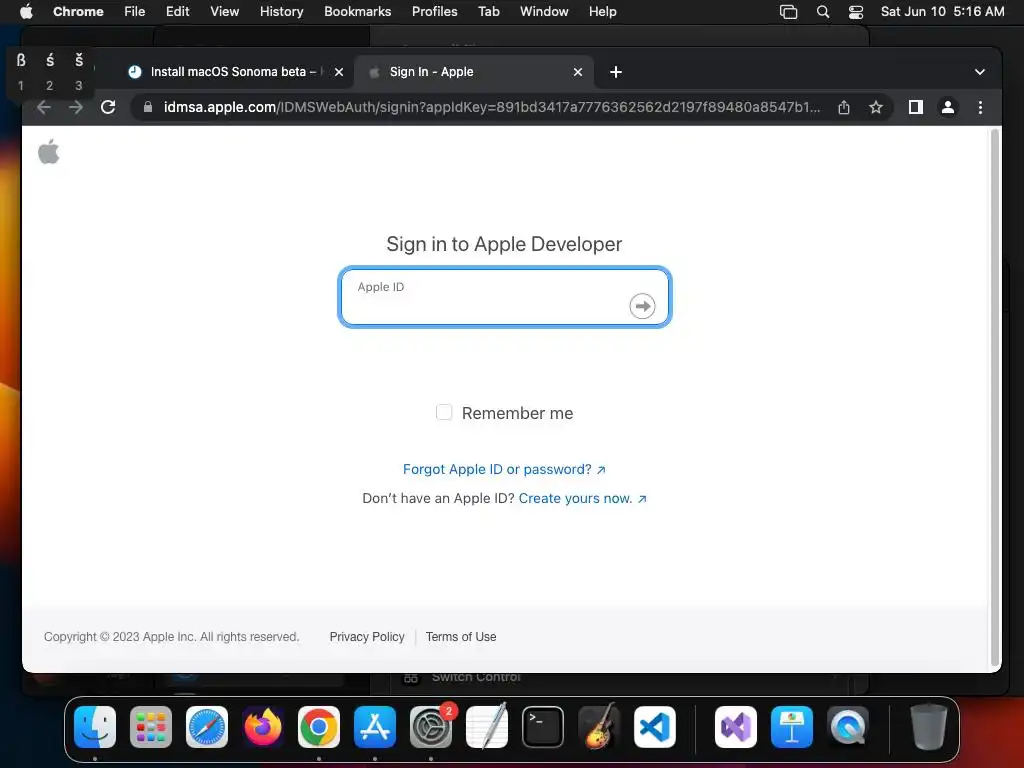Viewport: 1024px width, 768px height.
Task: Select the Sign In - Apple tab
Action: [473, 72]
